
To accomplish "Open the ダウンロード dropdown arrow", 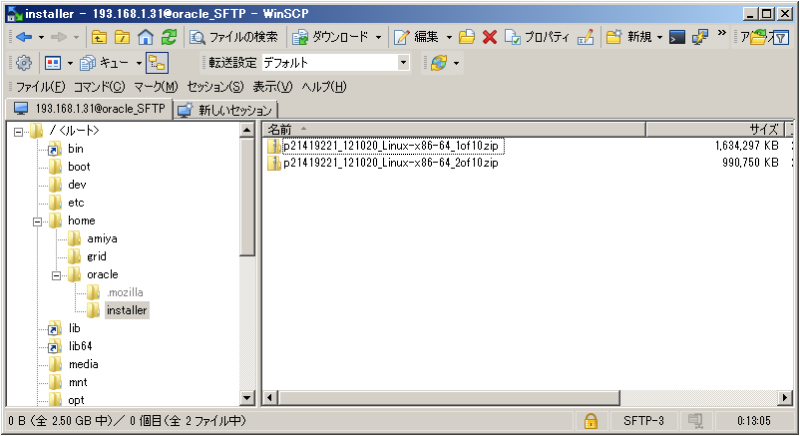I will coord(378,37).
